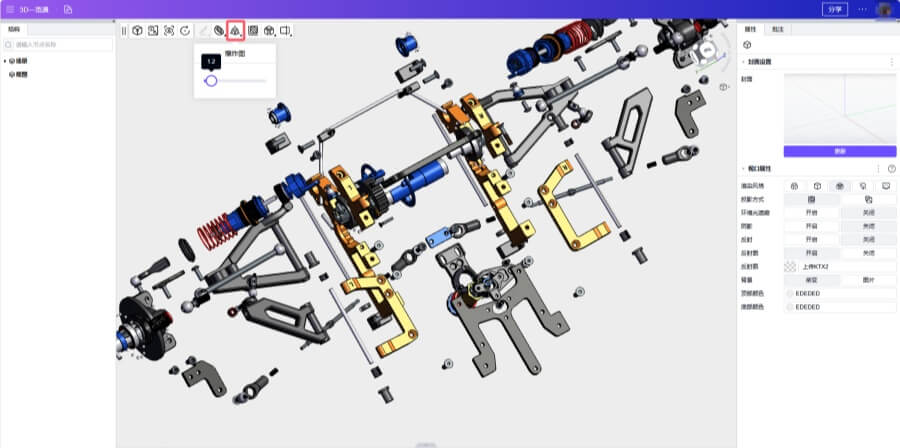The height and width of the screenshot is (448, 900).
Task: Click the section preview thumbnail in the right panel
Action: pos(840,108)
